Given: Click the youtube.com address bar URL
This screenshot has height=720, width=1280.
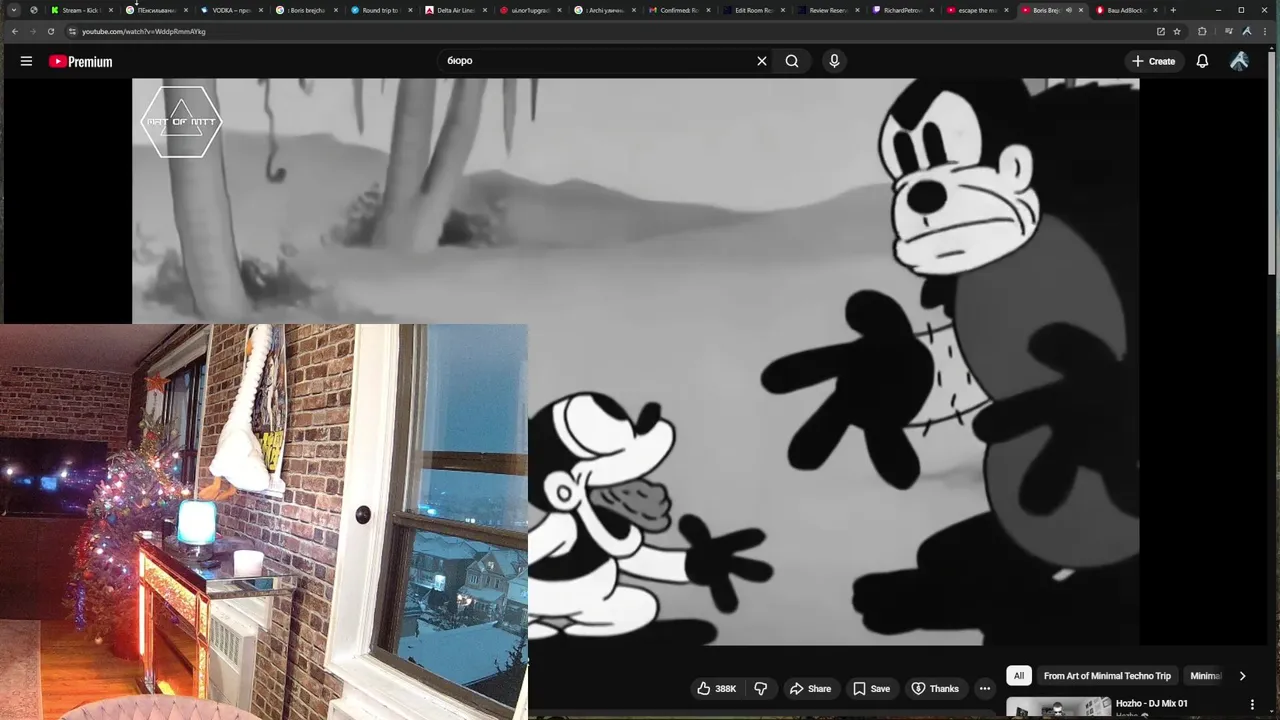Looking at the screenshot, I should (x=143, y=31).
